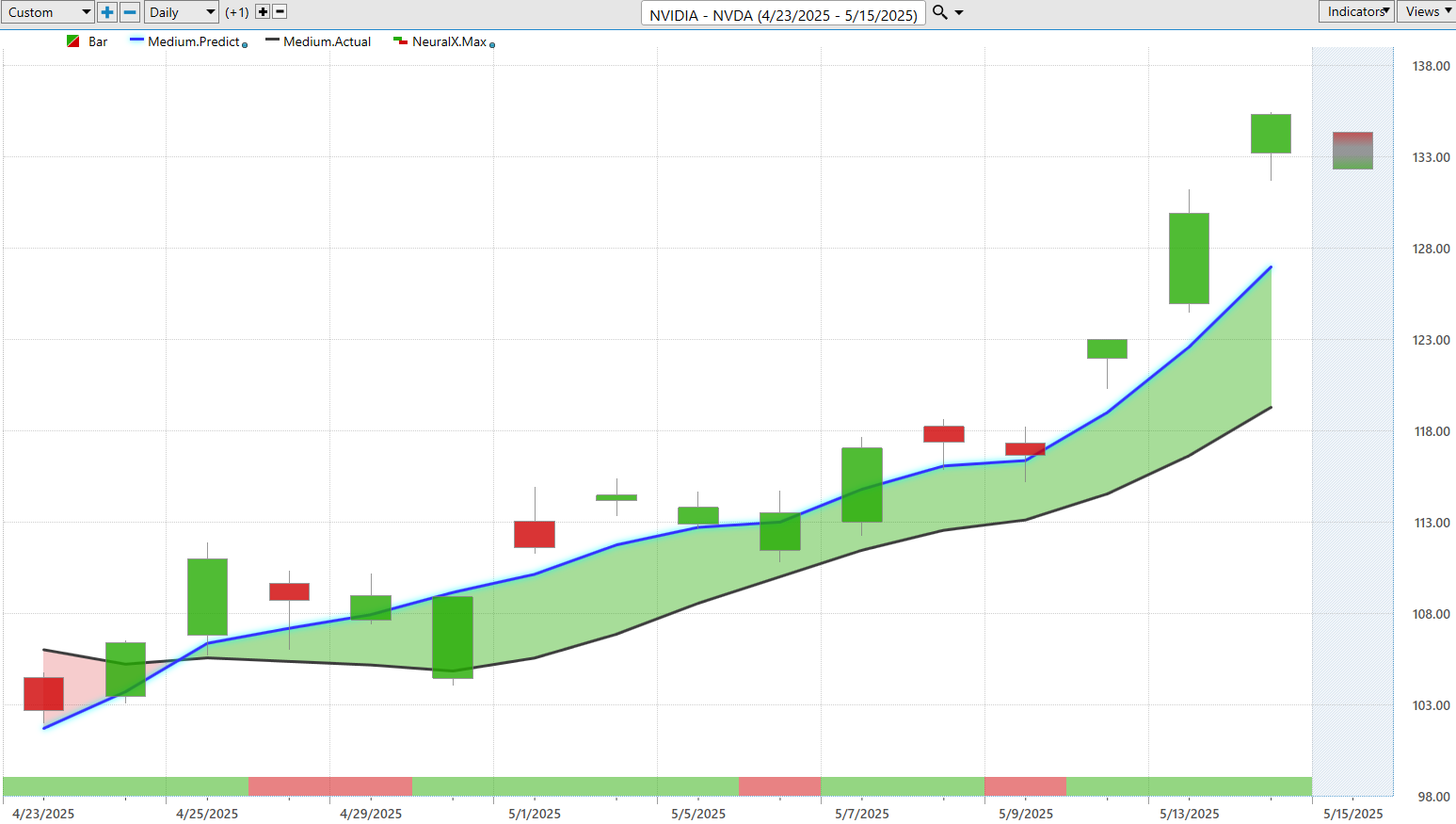Viewport: 1456px width, 824px height.
Task: Click the black minus forecast-days button
Action: click(x=280, y=12)
